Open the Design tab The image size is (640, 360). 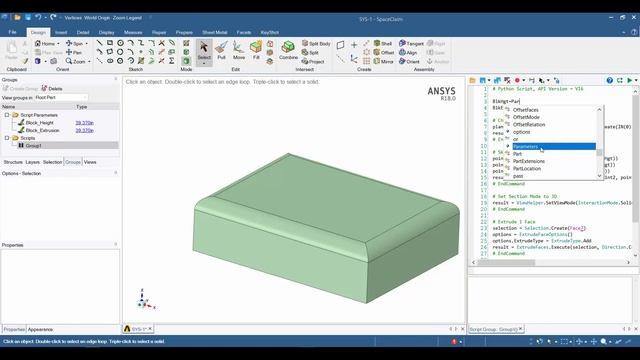38,32
